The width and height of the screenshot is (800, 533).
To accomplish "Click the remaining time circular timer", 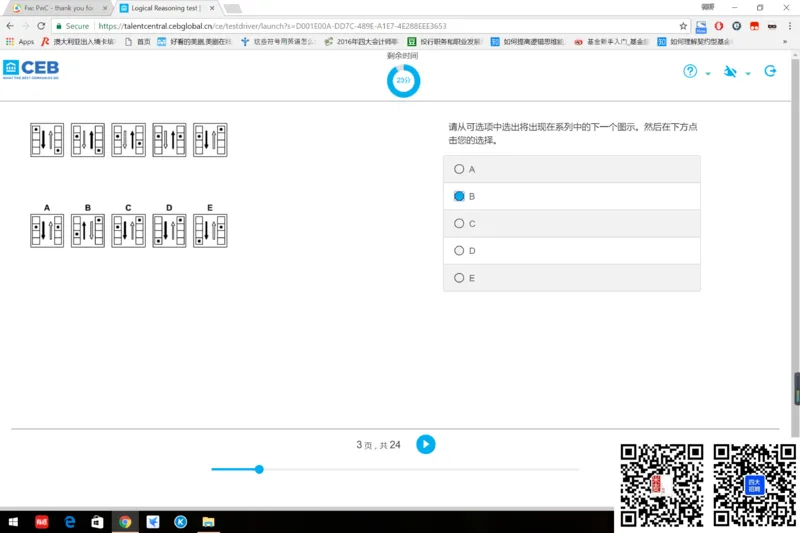I will point(403,81).
